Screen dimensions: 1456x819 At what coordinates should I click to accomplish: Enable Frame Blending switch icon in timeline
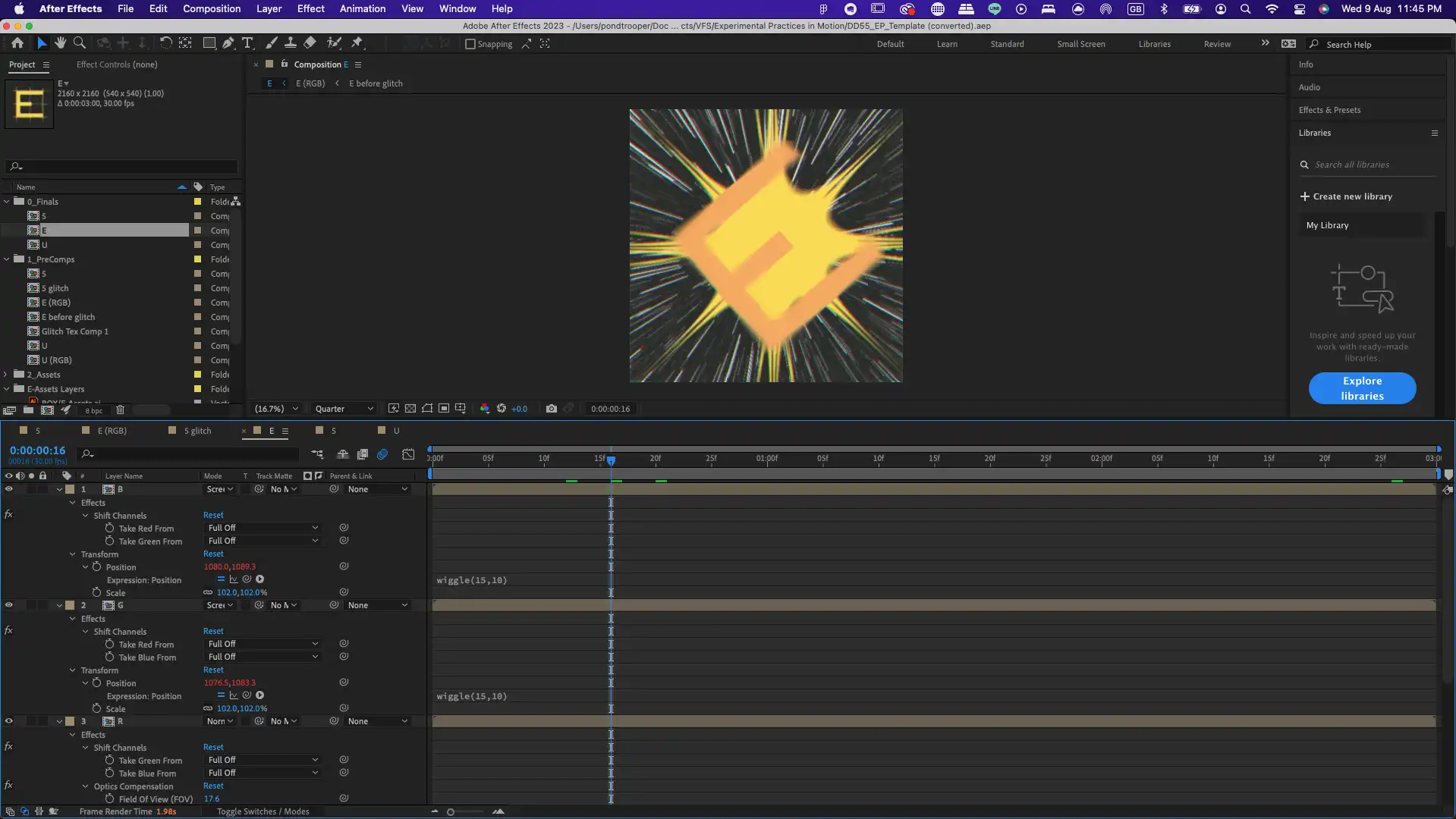tap(363, 454)
